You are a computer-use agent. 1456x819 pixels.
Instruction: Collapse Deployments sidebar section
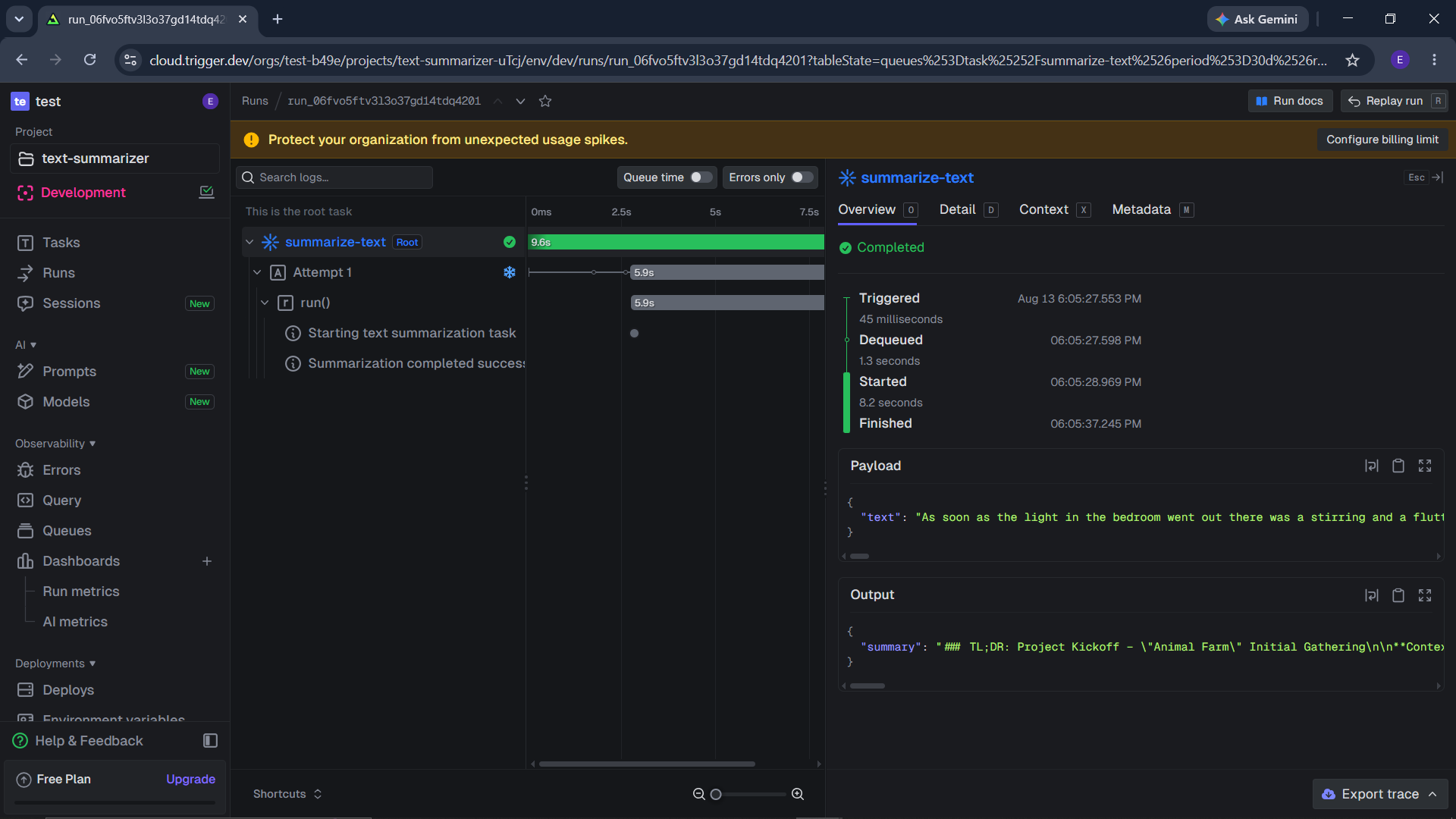[x=55, y=664]
